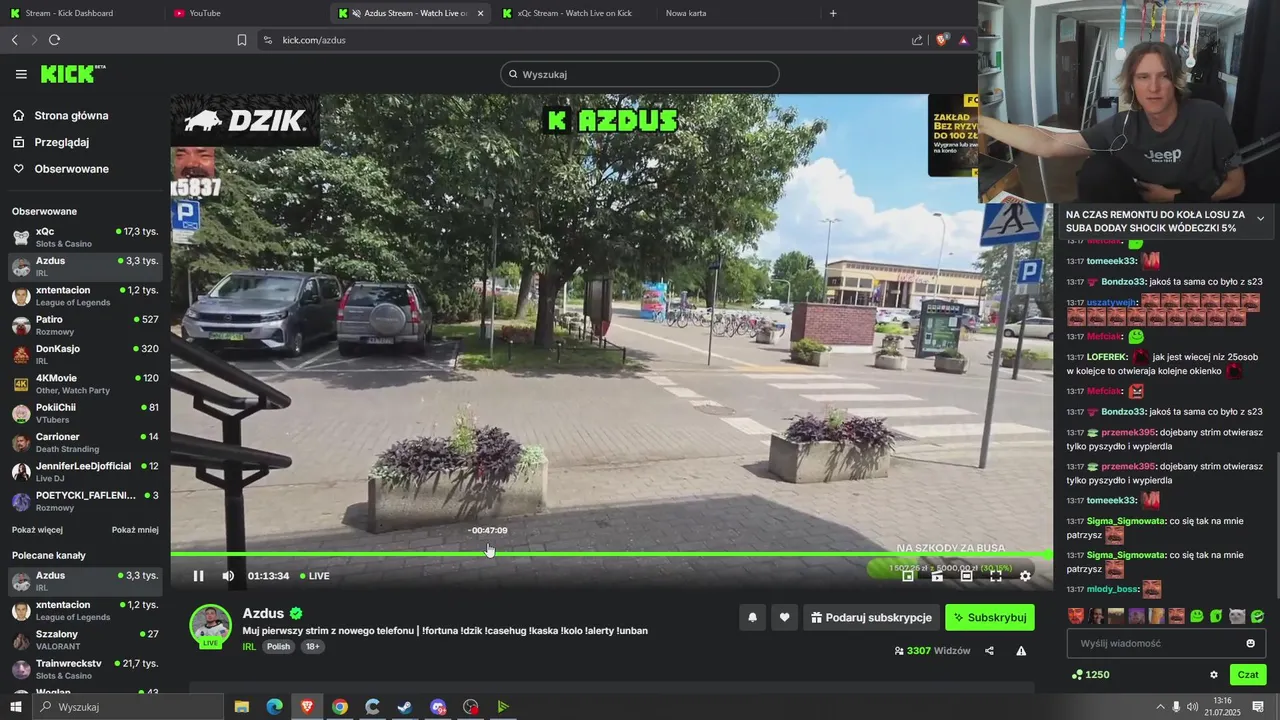This screenshot has height=720, width=1280.
Task: Bookmark this page using the bookmark icon
Action: [x=242, y=40]
